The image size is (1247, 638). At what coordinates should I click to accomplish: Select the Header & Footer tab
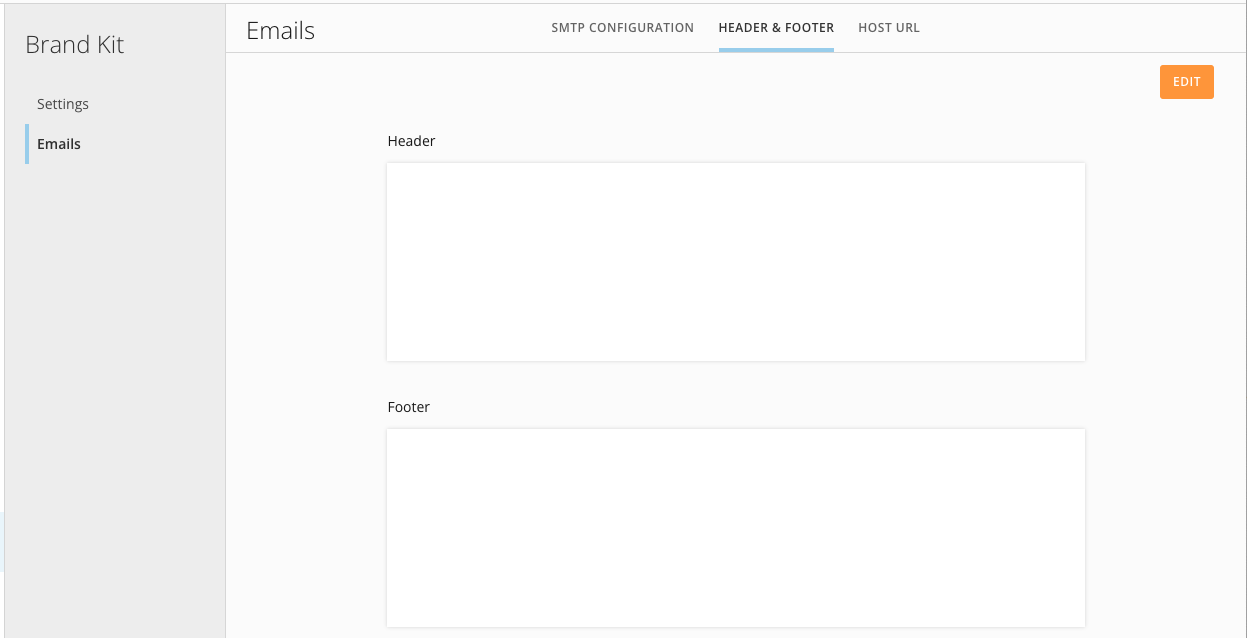pyautogui.click(x=776, y=27)
